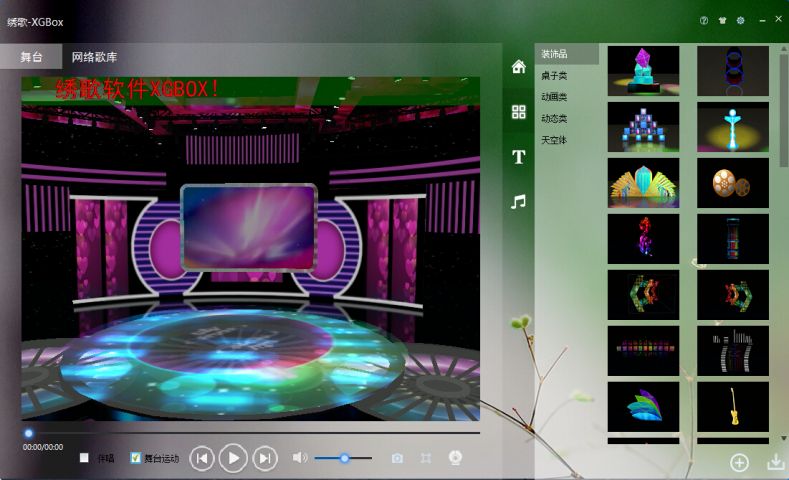This screenshot has height=480, width=789.
Task: Open the Text tool (T) icon
Action: (x=518, y=157)
